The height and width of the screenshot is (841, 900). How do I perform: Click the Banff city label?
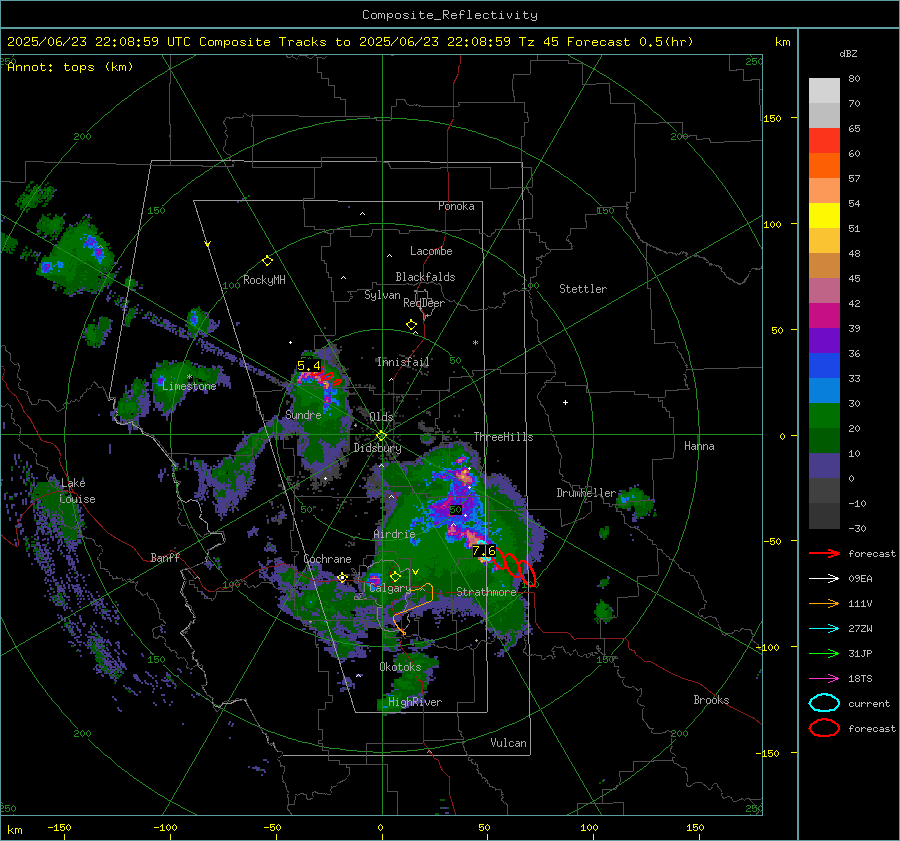tap(165, 558)
